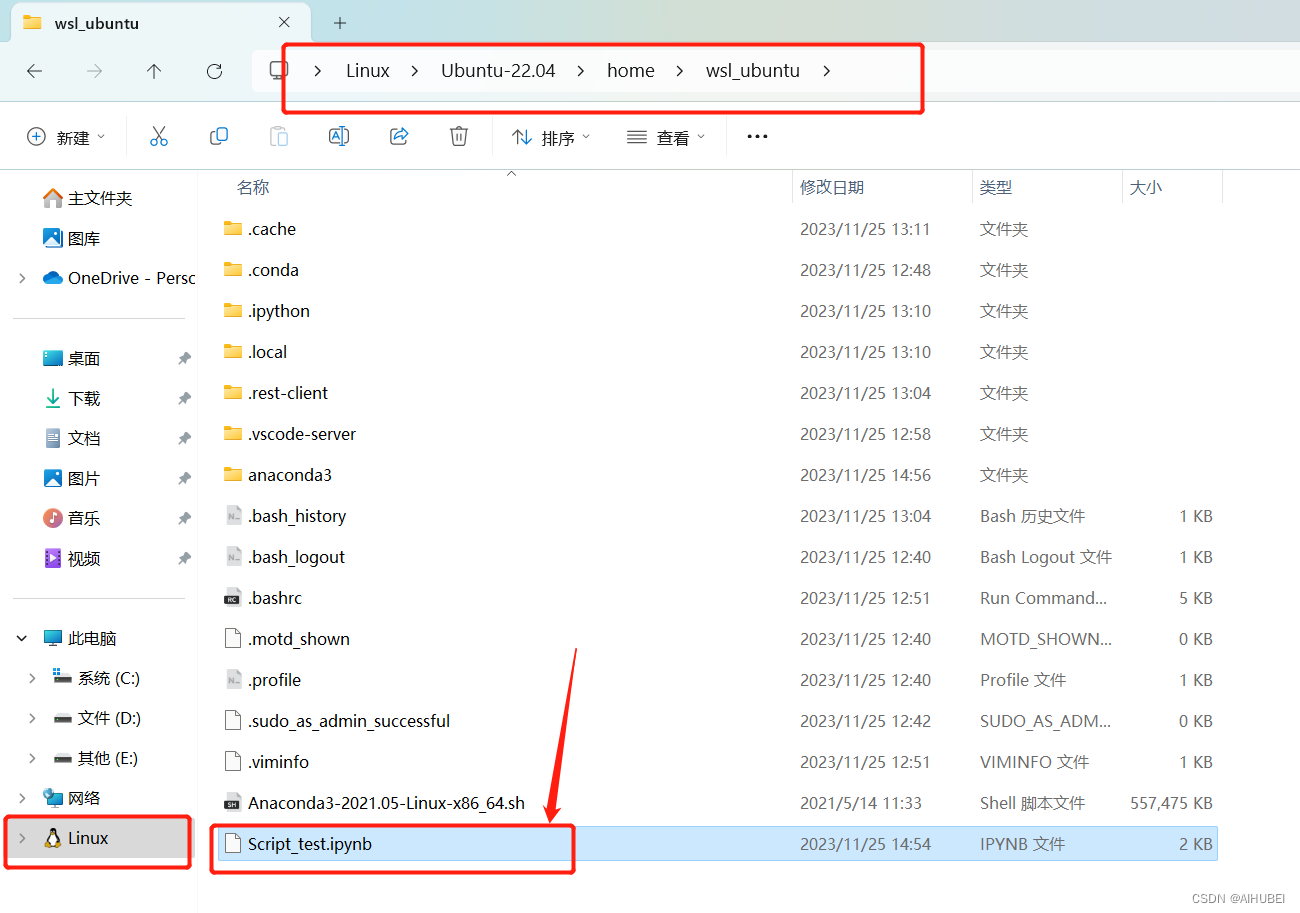Select the Script_test.ipynb file

(717, 844)
